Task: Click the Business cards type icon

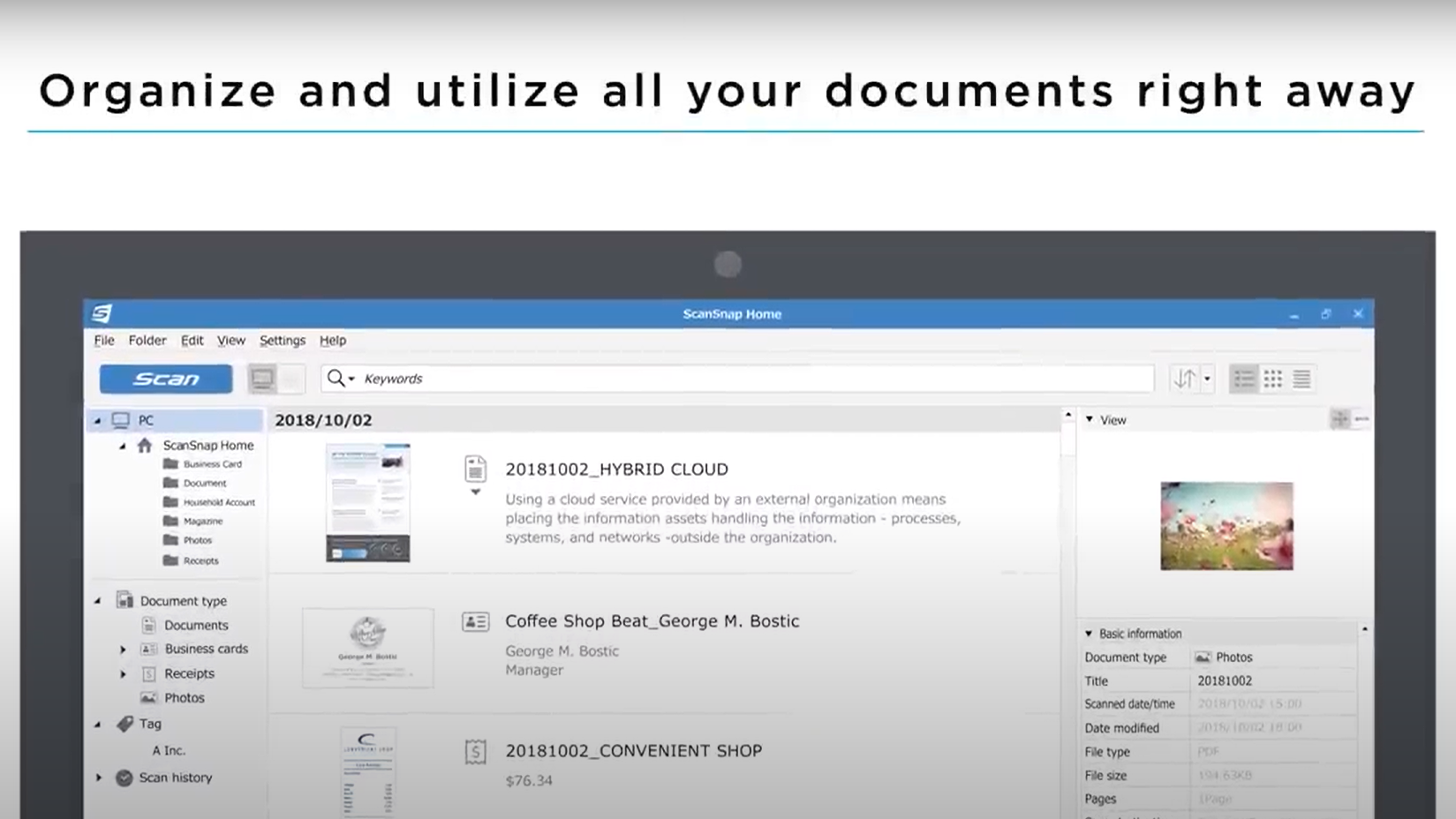Action: point(148,649)
